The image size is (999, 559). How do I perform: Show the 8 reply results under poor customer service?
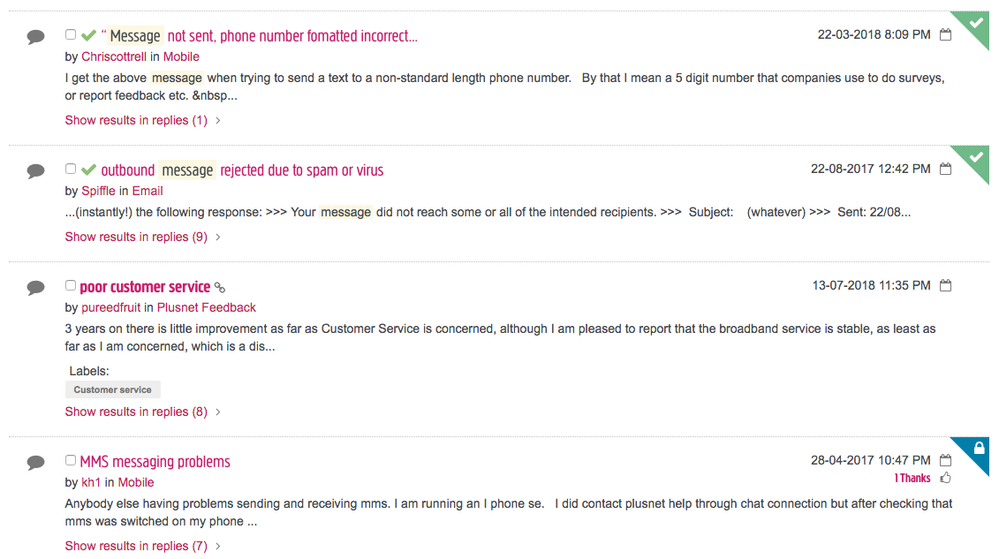click(x=136, y=411)
